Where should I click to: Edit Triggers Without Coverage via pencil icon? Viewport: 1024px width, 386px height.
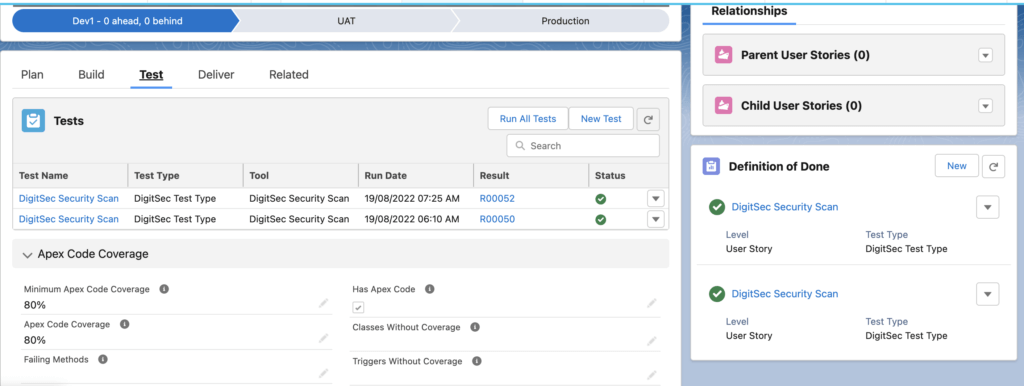pos(651,375)
